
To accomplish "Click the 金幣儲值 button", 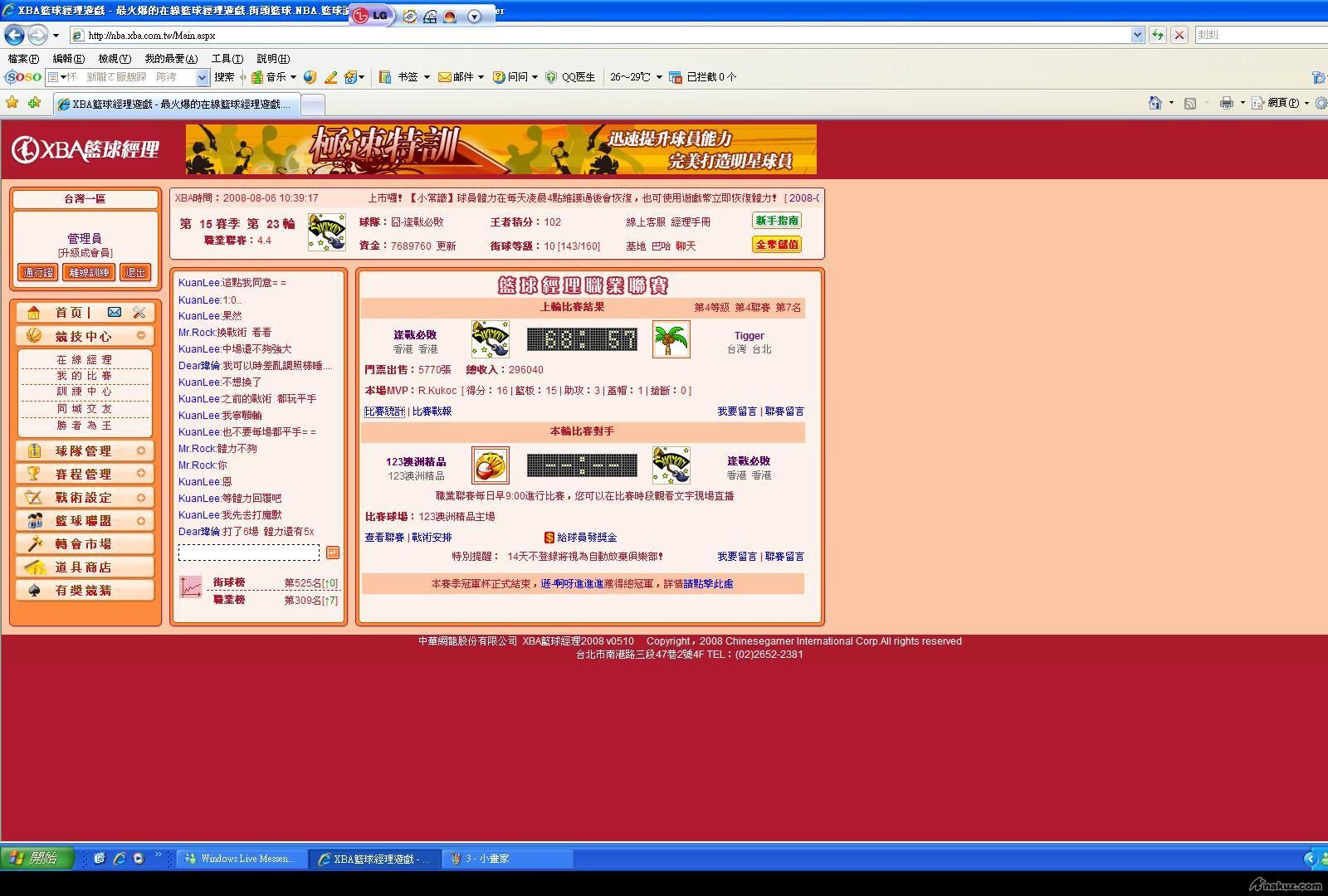I will click(x=777, y=245).
